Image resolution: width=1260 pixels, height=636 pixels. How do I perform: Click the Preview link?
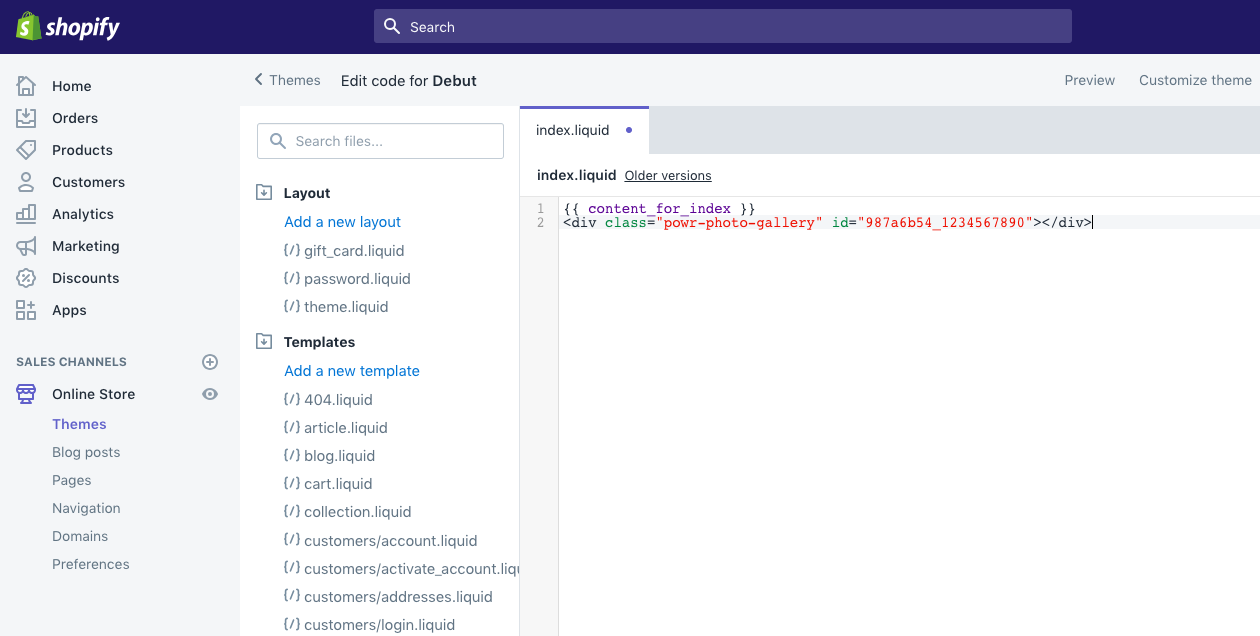1089,80
